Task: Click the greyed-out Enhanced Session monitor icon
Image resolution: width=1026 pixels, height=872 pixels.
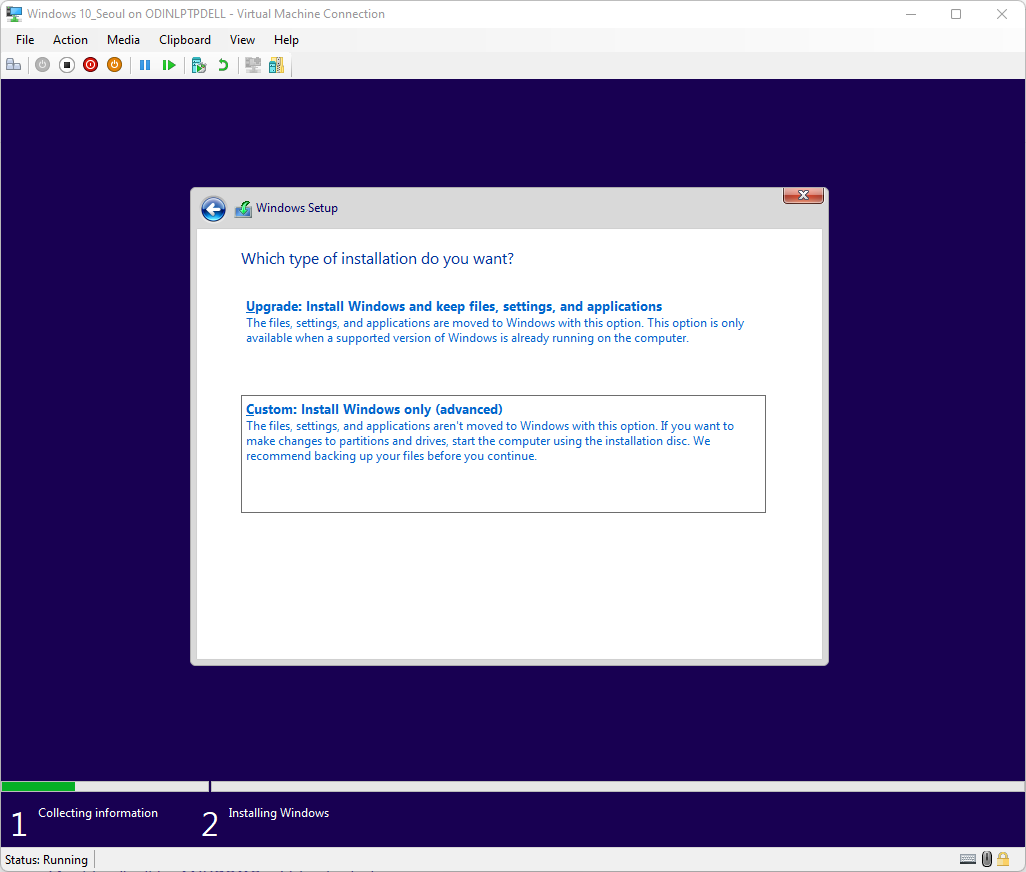Action: (253, 65)
